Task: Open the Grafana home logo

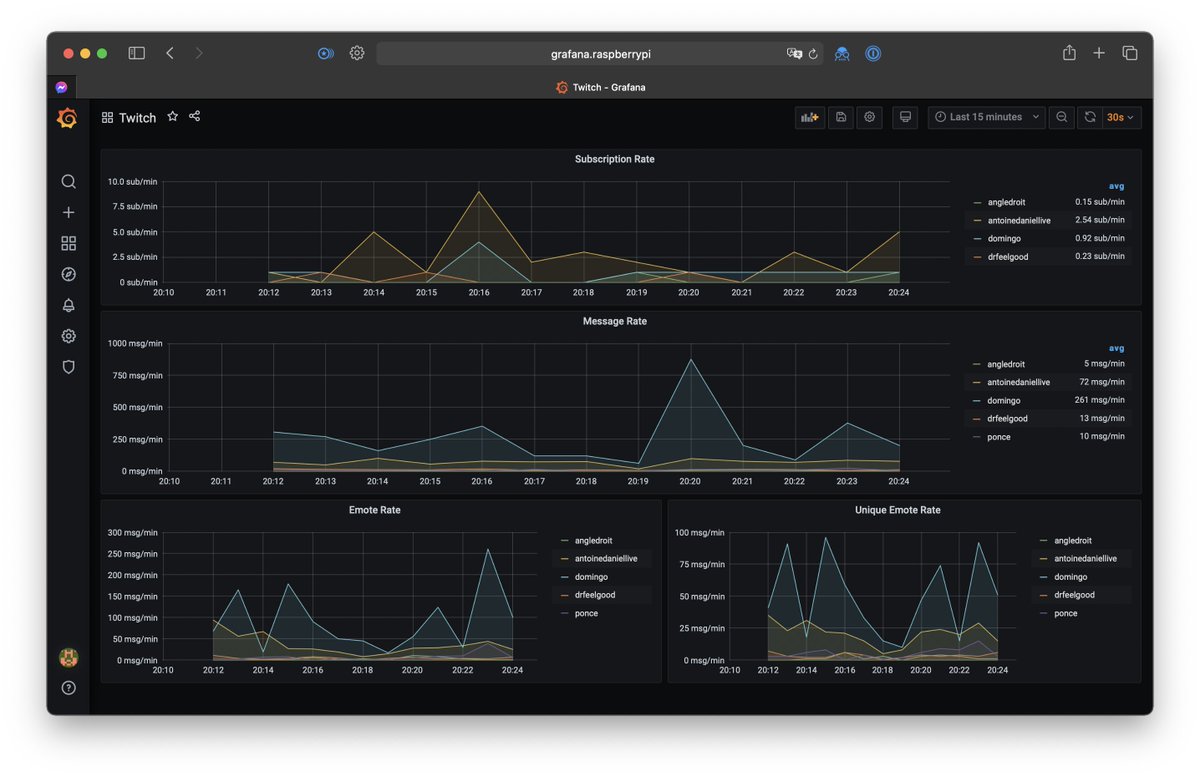Action: click(x=68, y=118)
